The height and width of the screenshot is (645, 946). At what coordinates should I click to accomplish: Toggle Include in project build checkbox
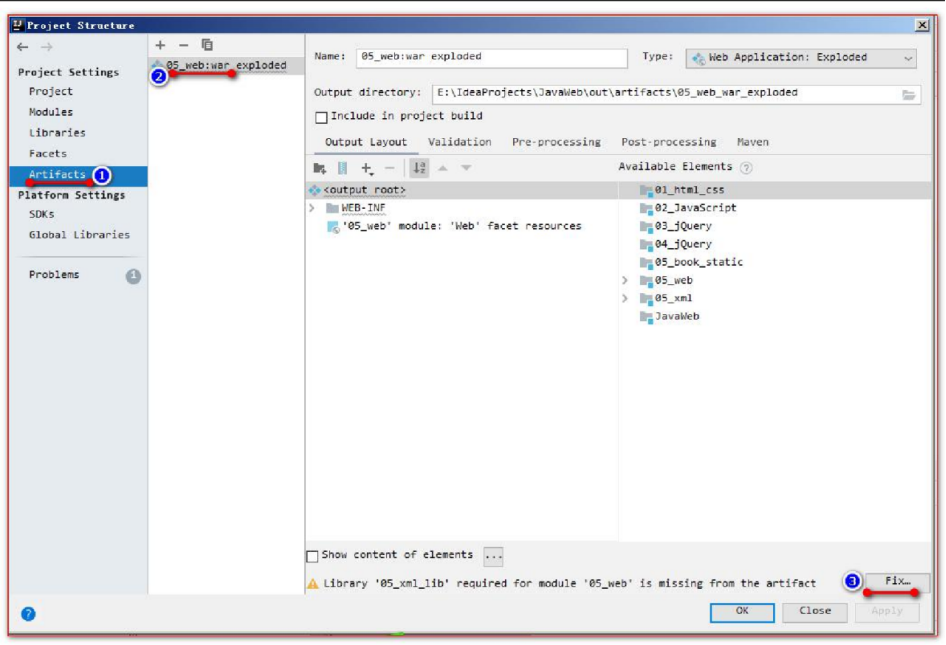[322, 117]
